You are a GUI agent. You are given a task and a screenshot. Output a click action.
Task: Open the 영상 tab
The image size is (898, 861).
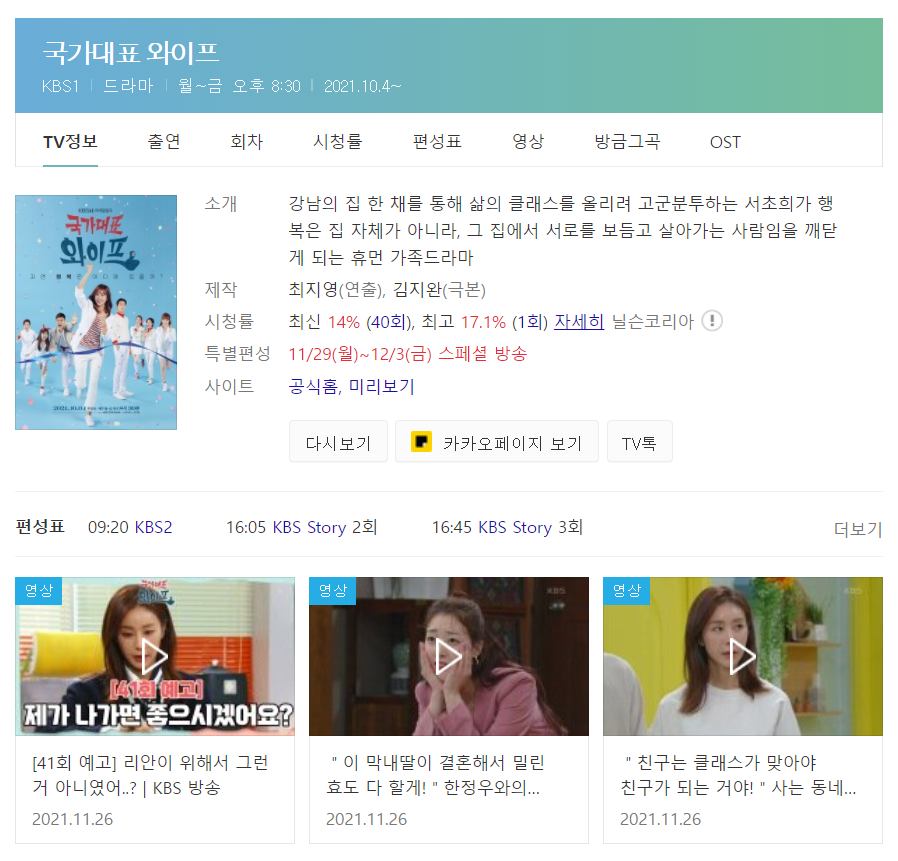click(528, 141)
